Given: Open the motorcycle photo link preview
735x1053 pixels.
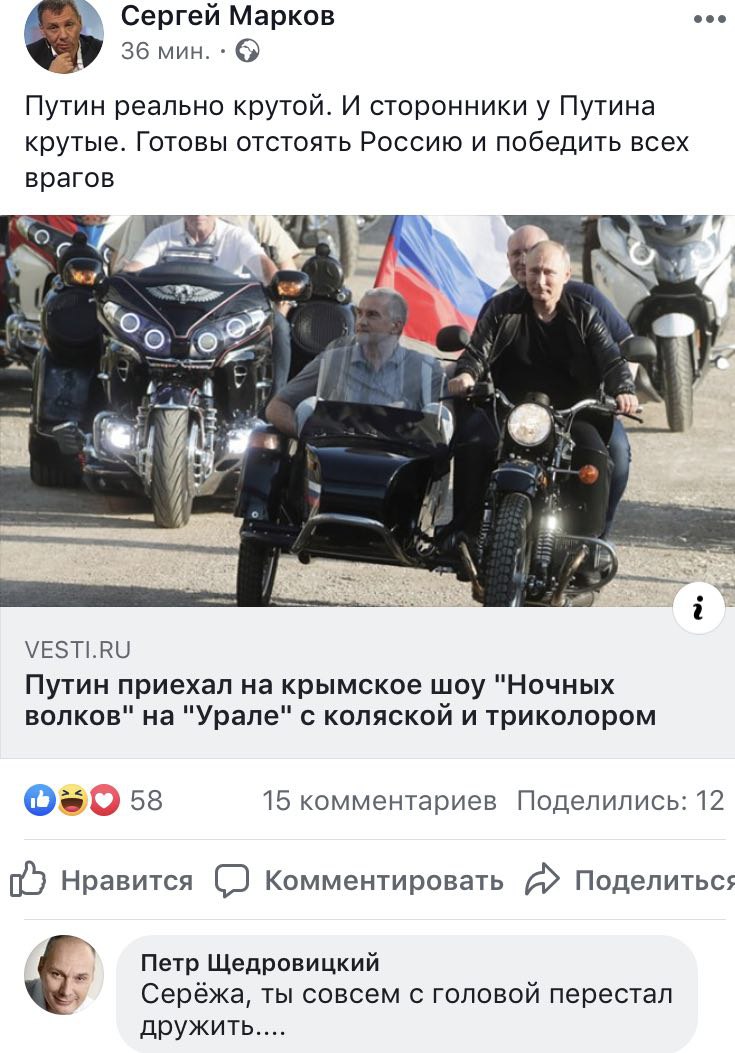Looking at the screenshot, I should pyautogui.click(x=368, y=410).
